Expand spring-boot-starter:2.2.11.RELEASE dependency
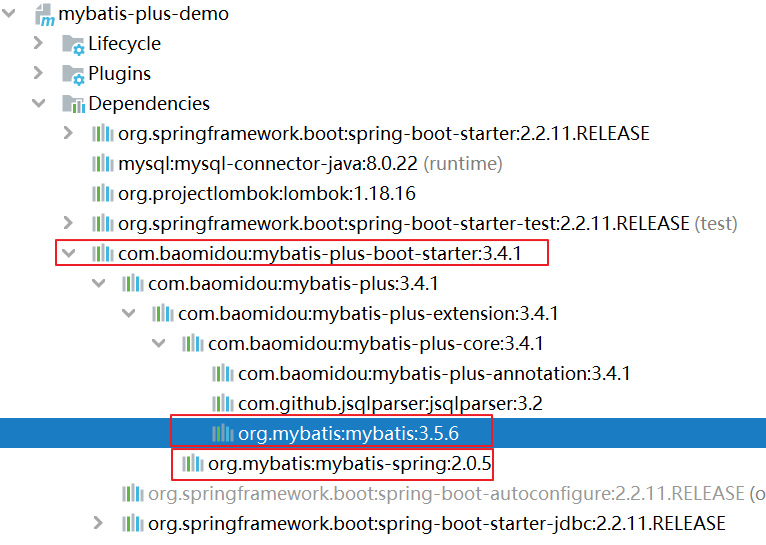The width and height of the screenshot is (766, 545). [x=68, y=134]
